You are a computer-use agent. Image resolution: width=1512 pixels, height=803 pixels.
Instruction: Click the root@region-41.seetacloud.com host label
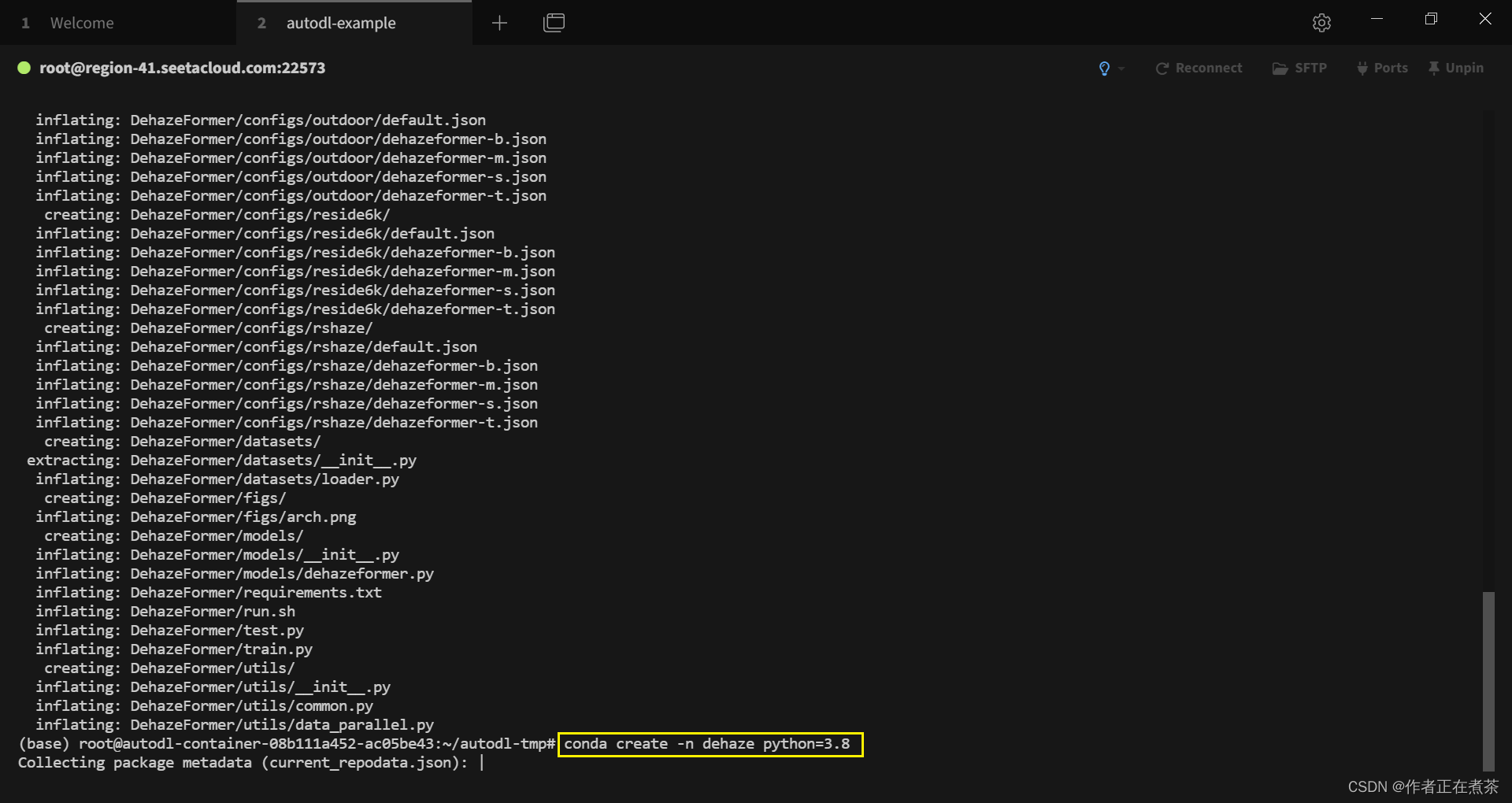coord(182,68)
